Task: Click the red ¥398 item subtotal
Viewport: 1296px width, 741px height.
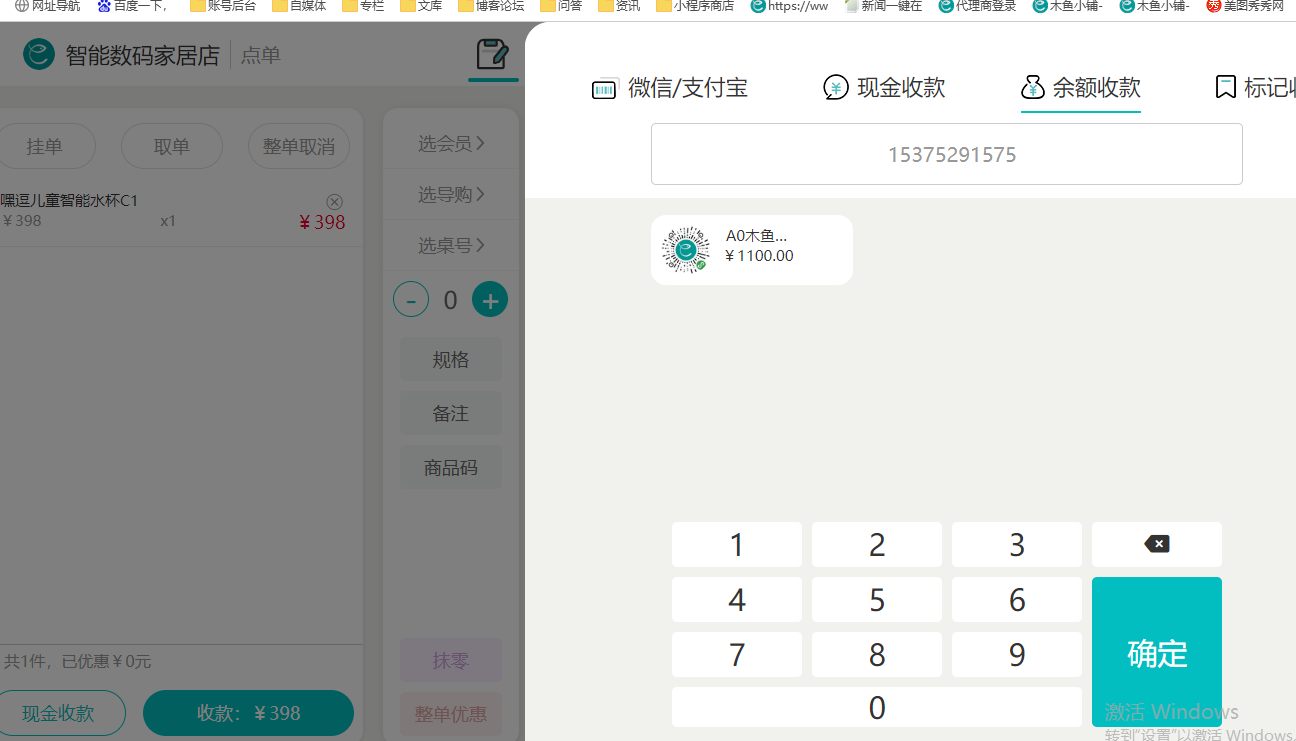Action: 322,222
